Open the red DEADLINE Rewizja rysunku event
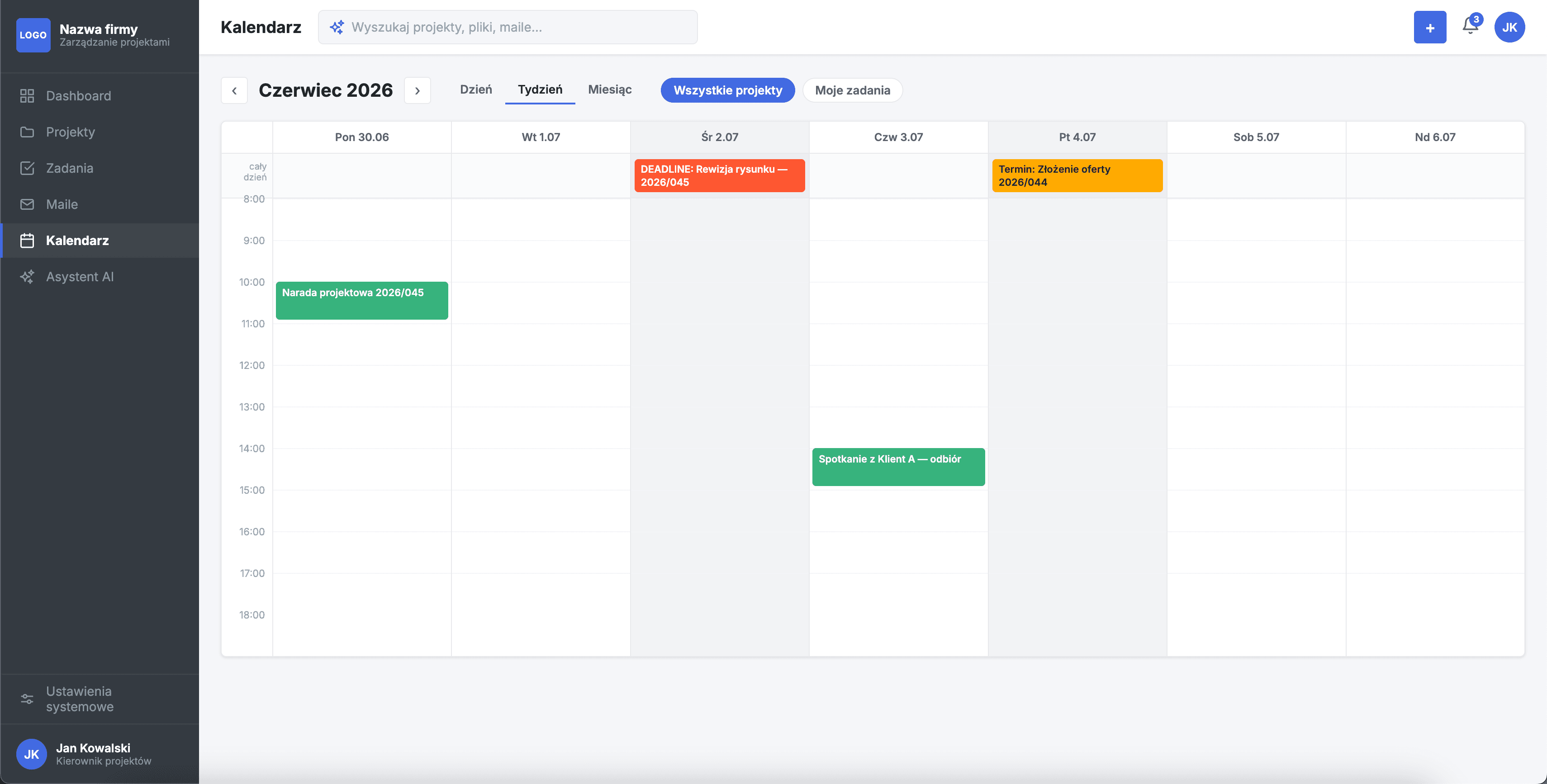The height and width of the screenshot is (784, 1547). click(720, 175)
